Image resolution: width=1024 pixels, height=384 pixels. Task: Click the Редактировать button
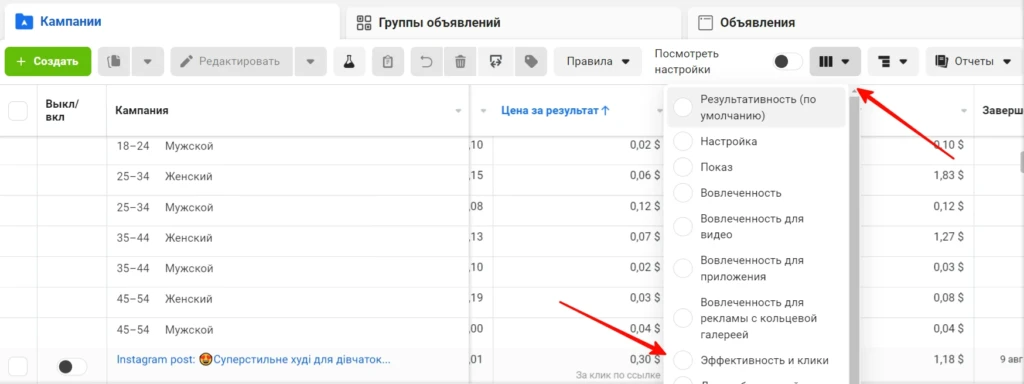pos(231,61)
